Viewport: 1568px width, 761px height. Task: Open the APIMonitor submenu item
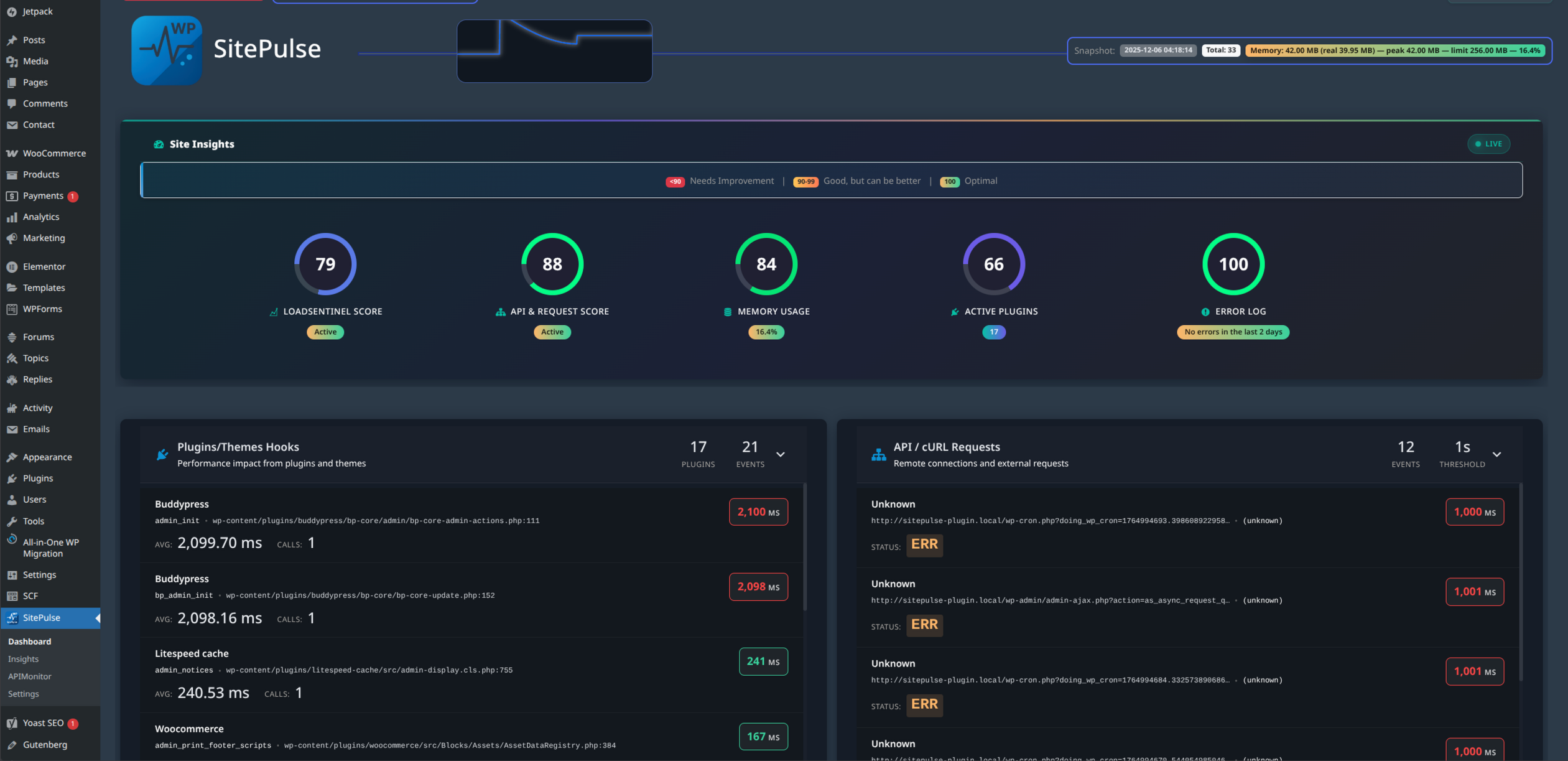pyautogui.click(x=29, y=676)
